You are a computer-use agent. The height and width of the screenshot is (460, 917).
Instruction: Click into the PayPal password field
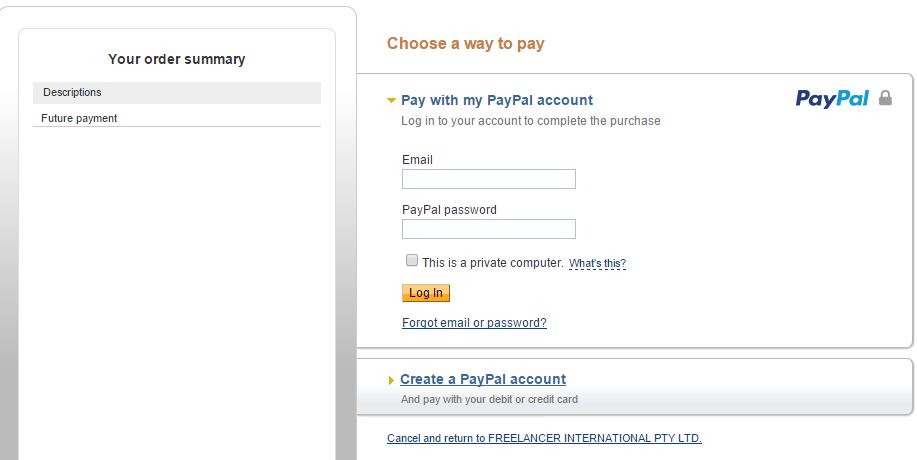(x=488, y=229)
